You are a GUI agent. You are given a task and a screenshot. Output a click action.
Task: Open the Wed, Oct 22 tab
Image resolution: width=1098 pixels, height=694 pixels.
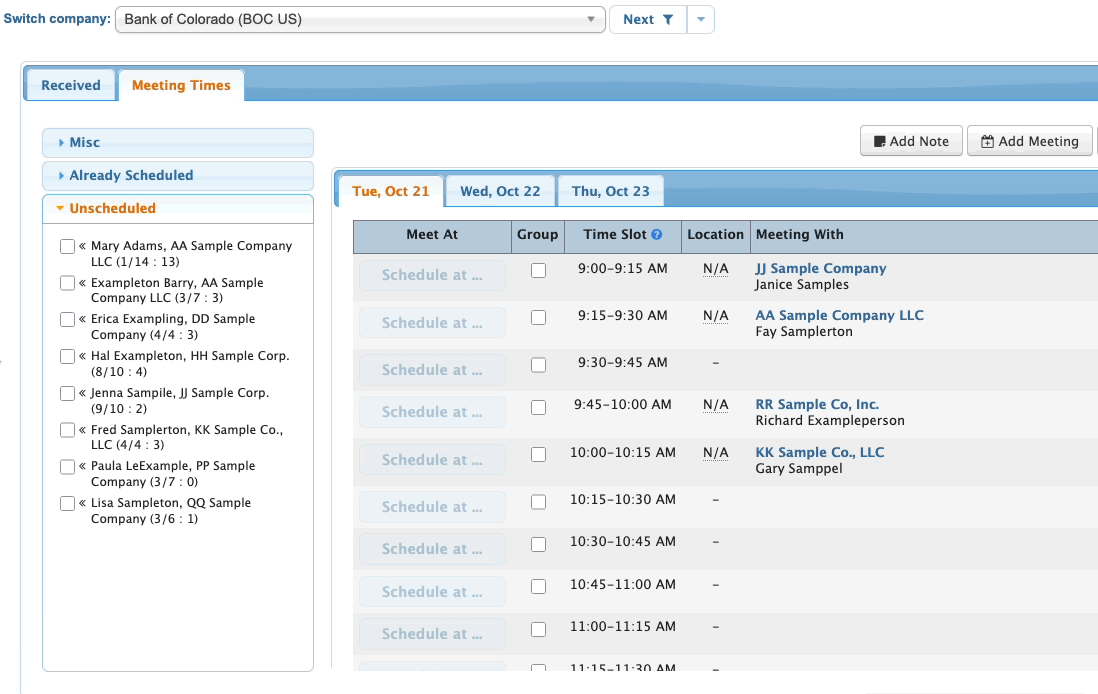[x=500, y=191]
